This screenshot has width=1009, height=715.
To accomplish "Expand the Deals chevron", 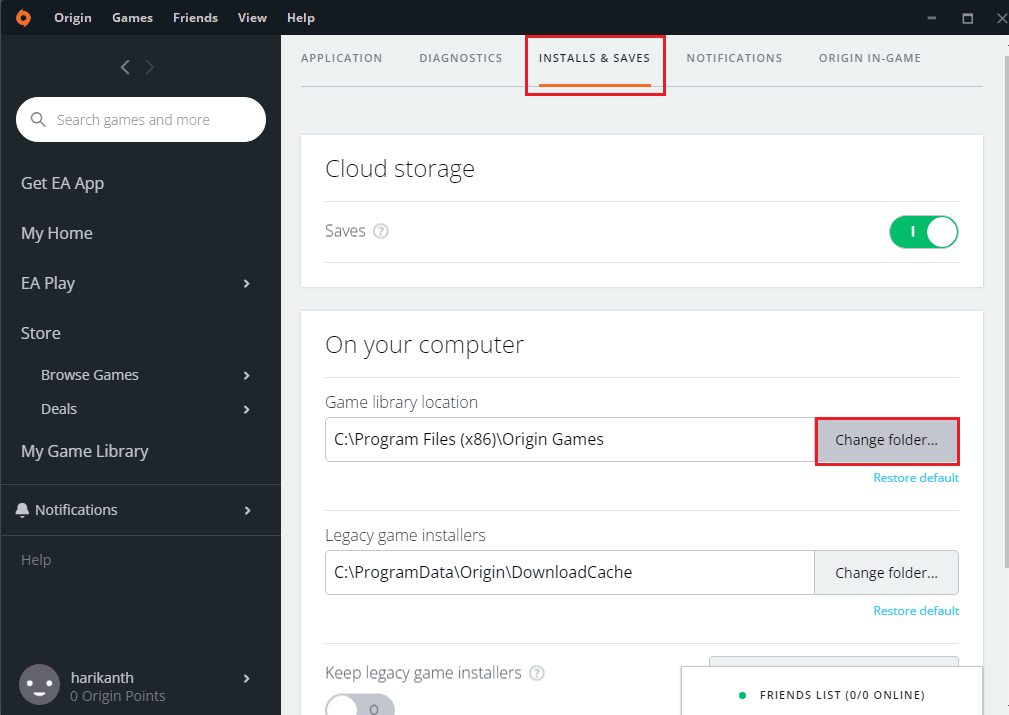I will (x=246, y=409).
